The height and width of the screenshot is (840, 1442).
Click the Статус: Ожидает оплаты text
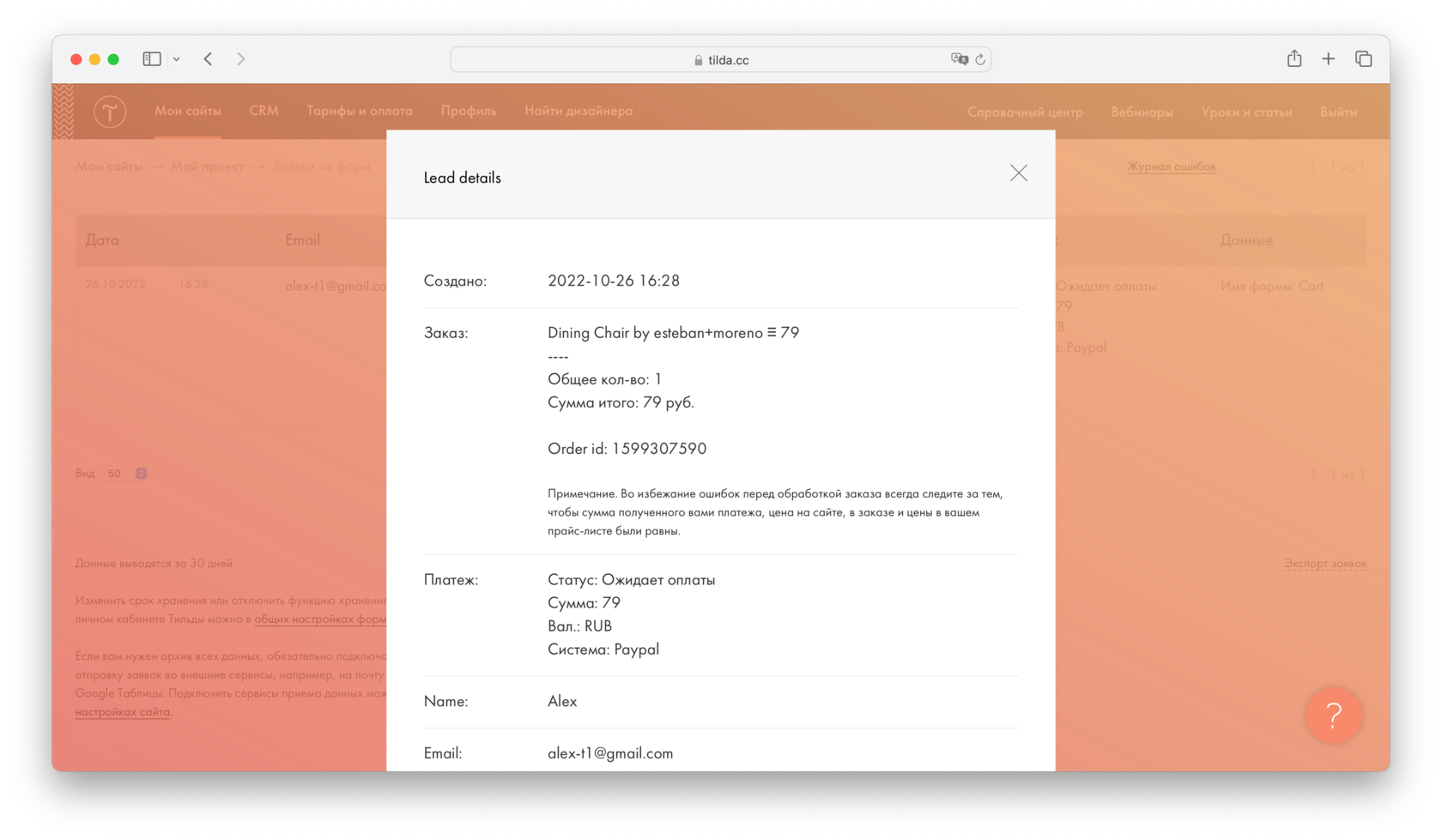click(x=632, y=580)
